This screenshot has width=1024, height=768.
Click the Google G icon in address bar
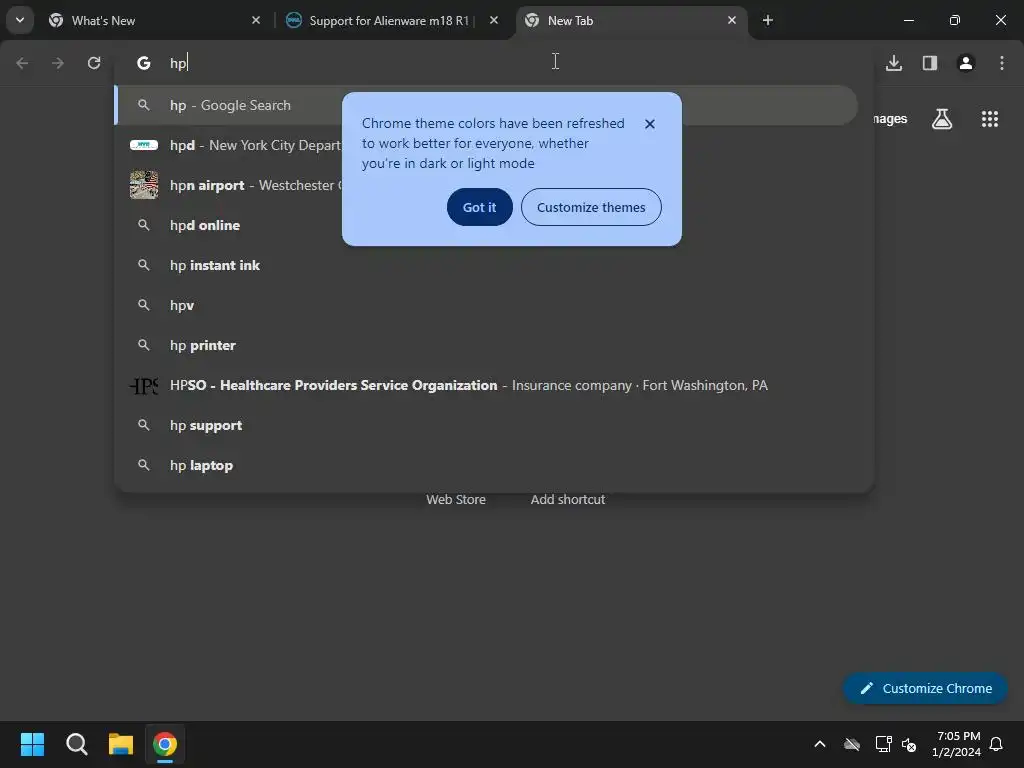(x=144, y=63)
